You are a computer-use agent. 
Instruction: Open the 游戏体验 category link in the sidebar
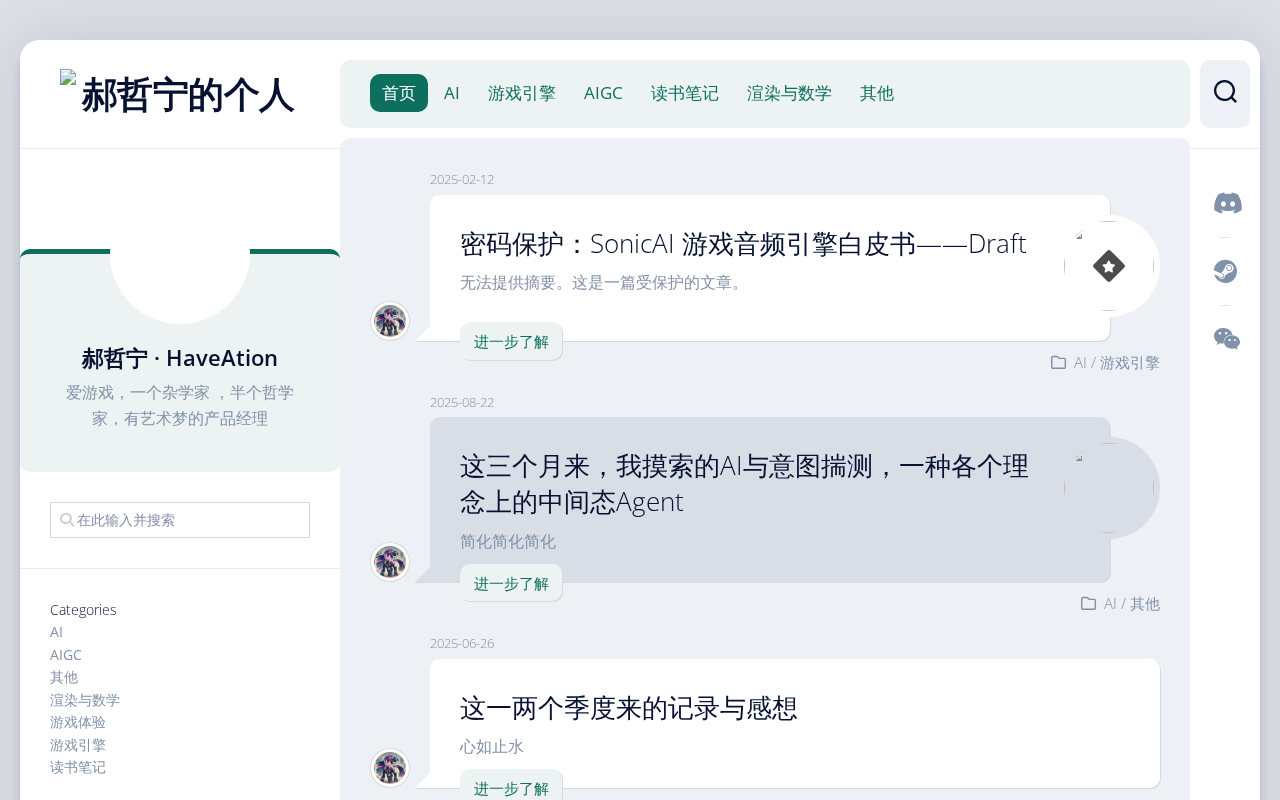(78, 722)
